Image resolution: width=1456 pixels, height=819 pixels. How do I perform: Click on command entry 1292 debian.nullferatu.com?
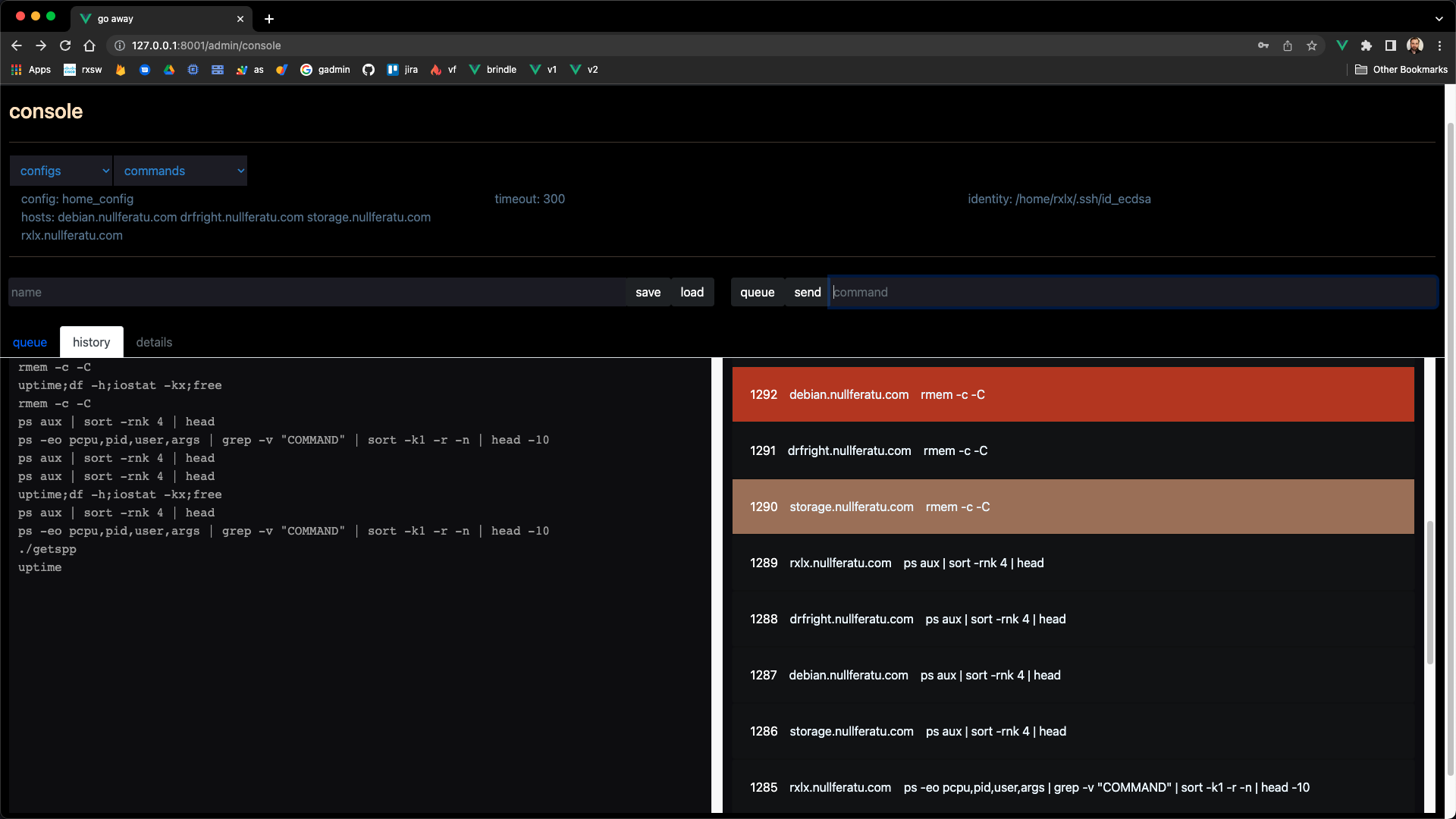[x=1073, y=393]
